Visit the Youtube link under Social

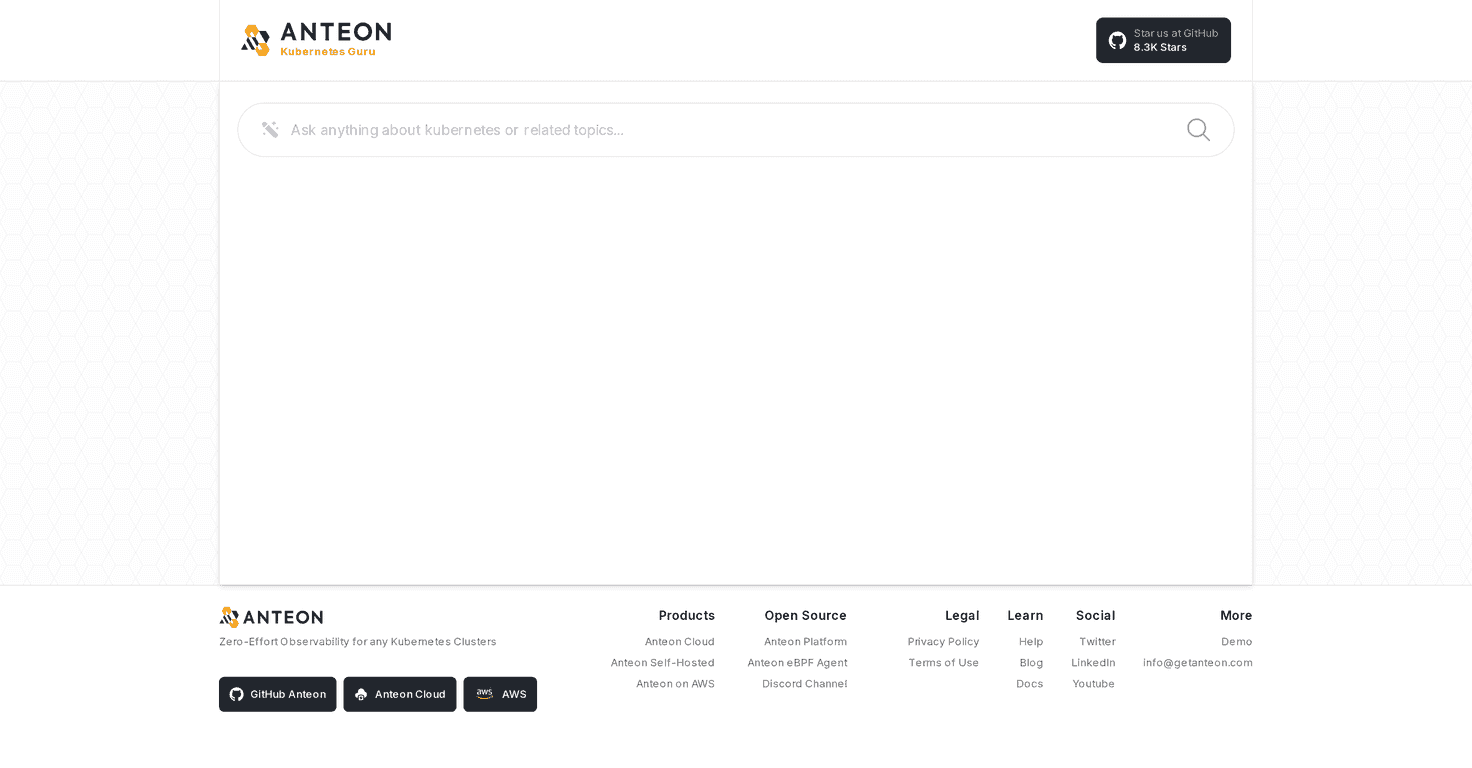tap(1093, 683)
